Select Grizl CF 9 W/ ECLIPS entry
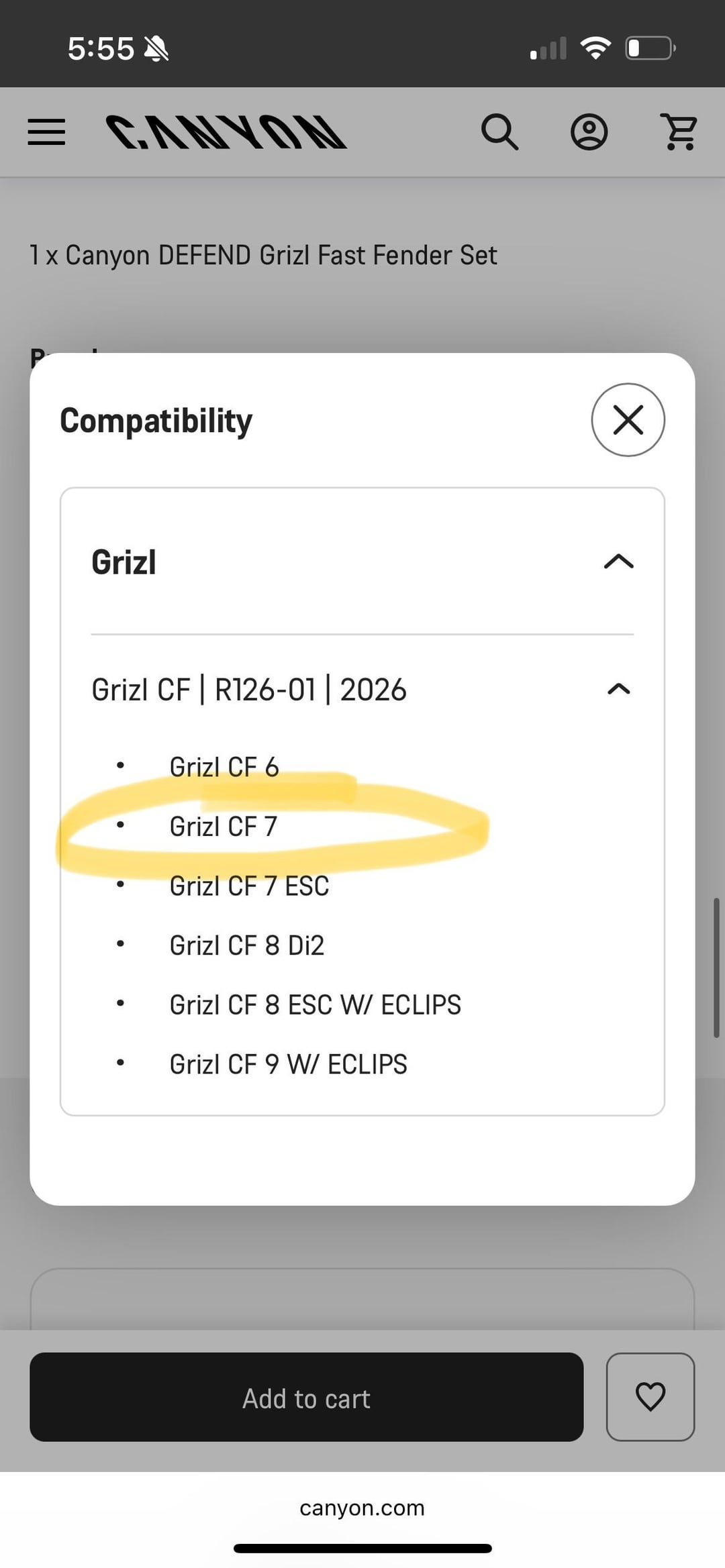The image size is (725, 1568). 288,1065
